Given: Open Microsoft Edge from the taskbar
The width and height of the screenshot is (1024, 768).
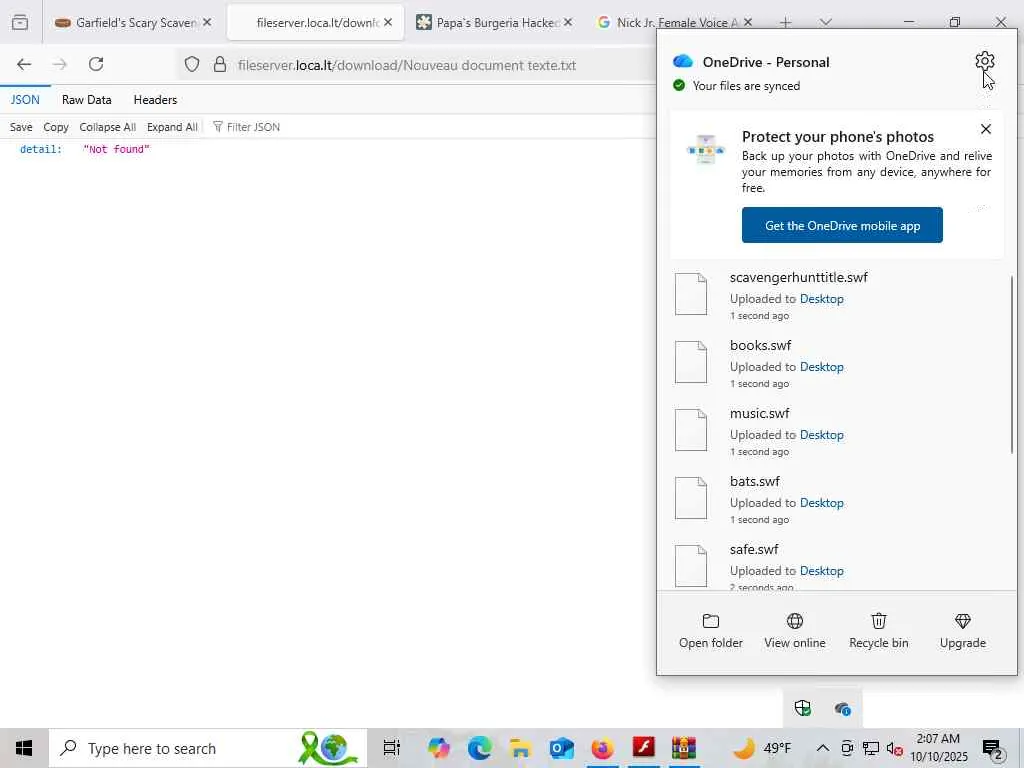Looking at the screenshot, I should click(x=479, y=748).
